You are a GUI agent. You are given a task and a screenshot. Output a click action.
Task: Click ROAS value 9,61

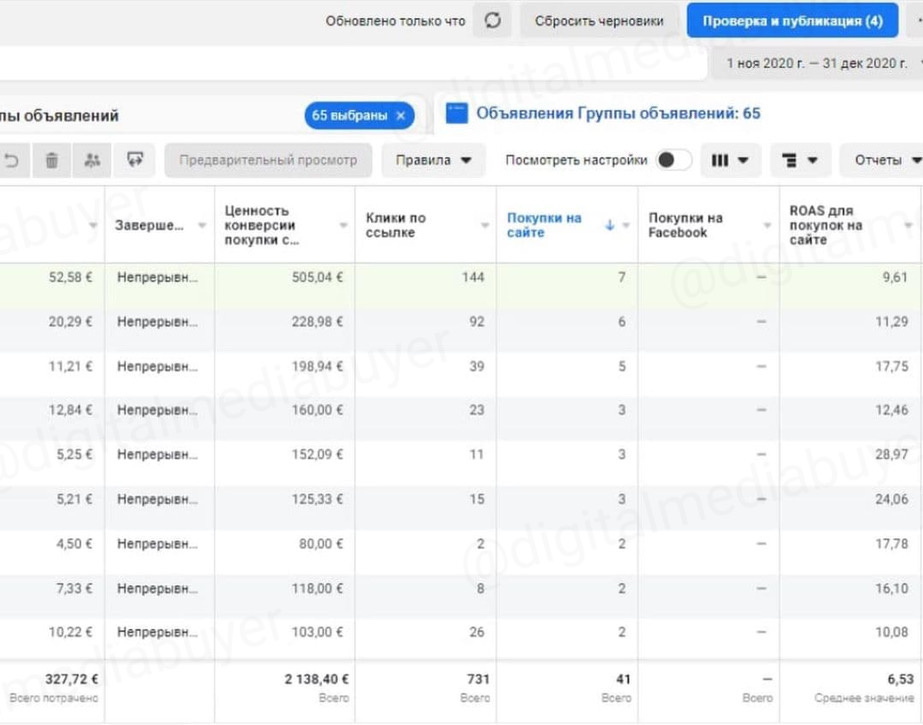tap(895, 277)
